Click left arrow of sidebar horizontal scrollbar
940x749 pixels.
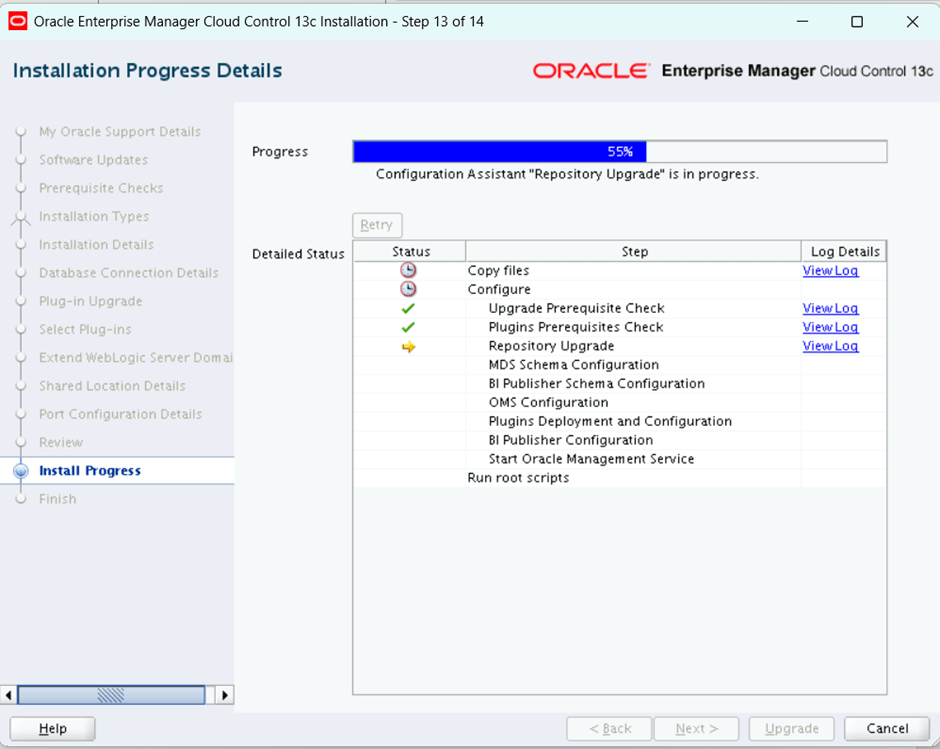(x=10, y=695)
